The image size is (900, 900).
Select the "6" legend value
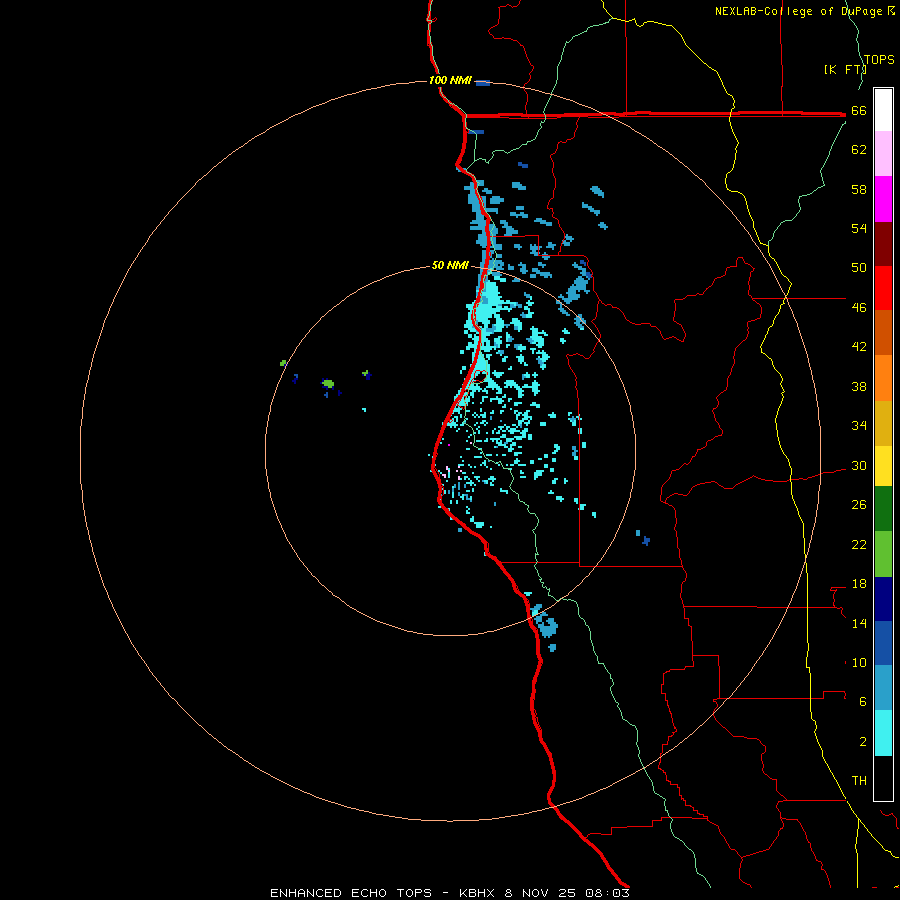click(x=863, y=702)
